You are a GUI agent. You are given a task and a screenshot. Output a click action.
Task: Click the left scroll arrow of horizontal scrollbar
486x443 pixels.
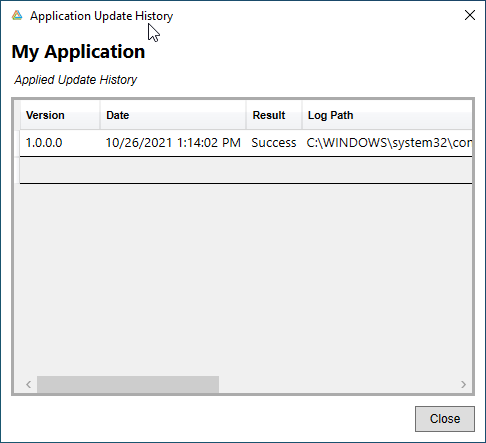pyautogui.click(x=29, y=384)
